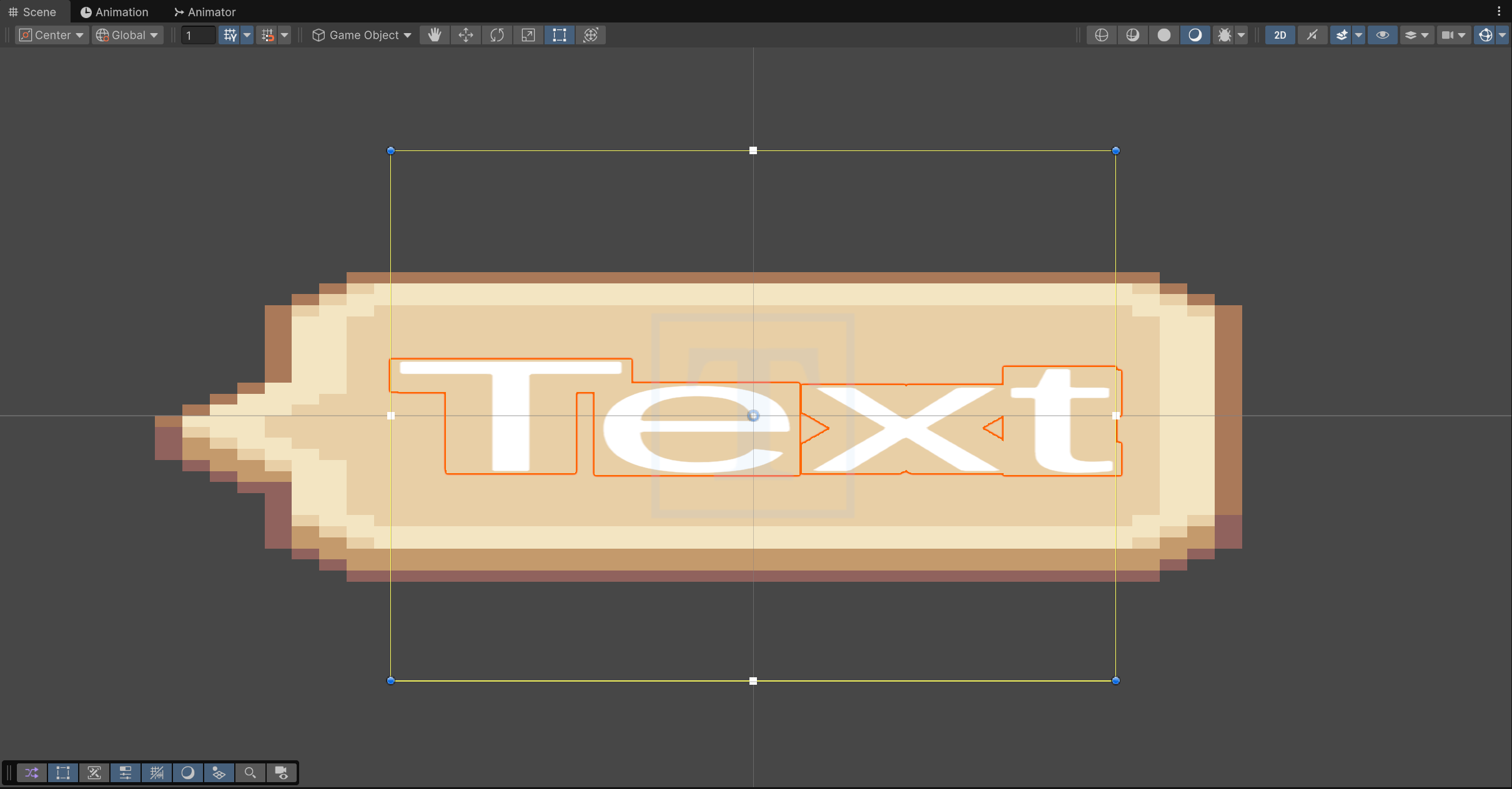Select the Hand view tool
The width and height of the screenshot is (1512, 789).
435,35
